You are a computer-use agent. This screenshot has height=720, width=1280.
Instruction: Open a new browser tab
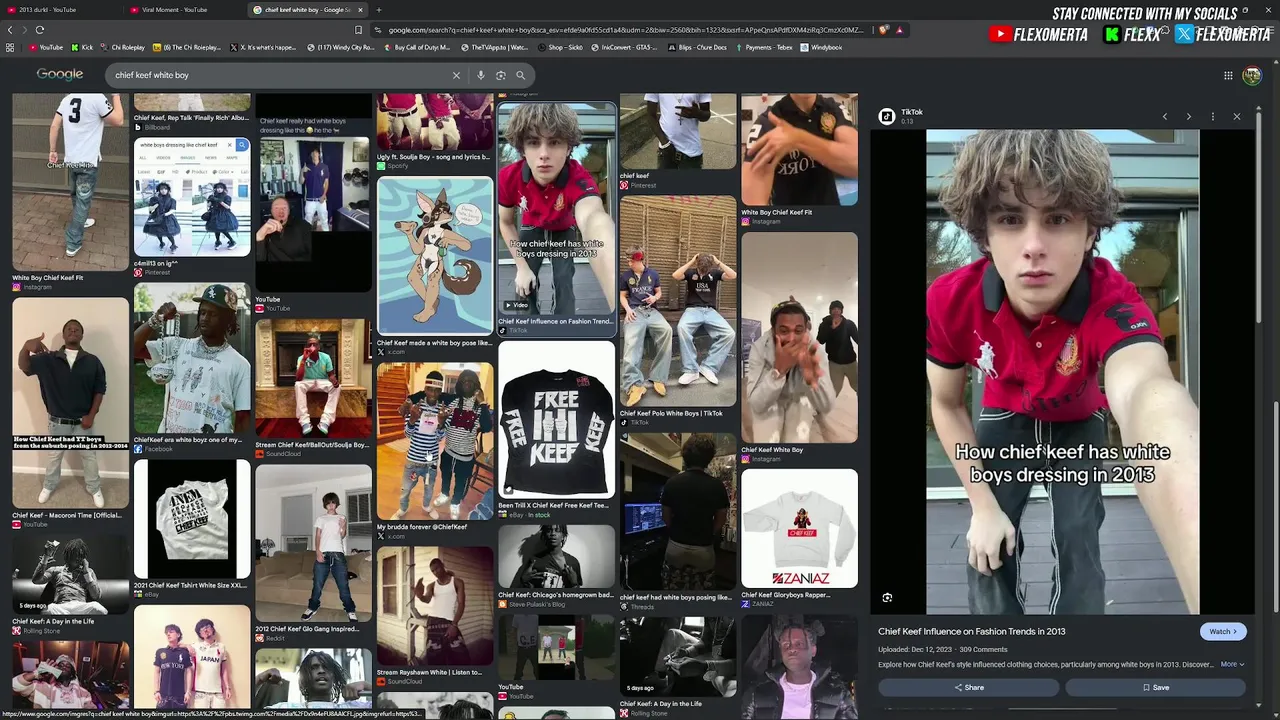(x=378, y=10)
